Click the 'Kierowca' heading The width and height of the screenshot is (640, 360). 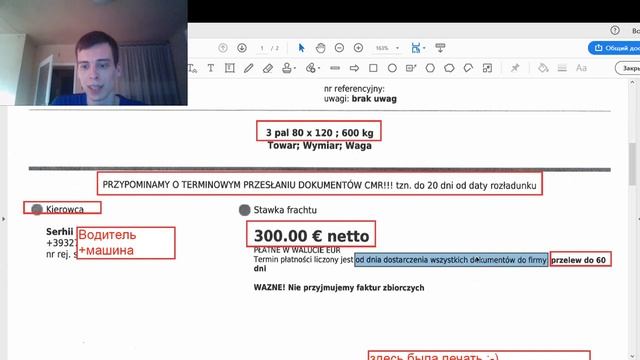(65, 209)
